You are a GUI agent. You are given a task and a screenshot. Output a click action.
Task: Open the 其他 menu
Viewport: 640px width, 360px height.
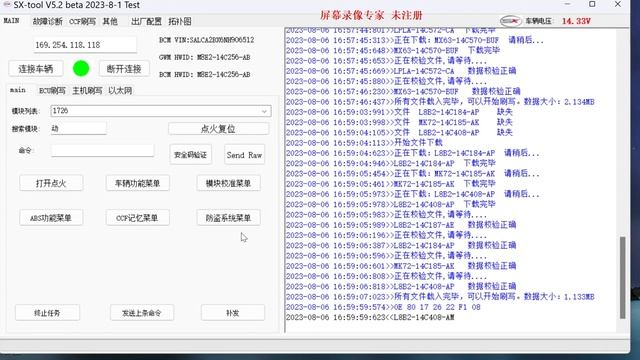click(110, 21)
